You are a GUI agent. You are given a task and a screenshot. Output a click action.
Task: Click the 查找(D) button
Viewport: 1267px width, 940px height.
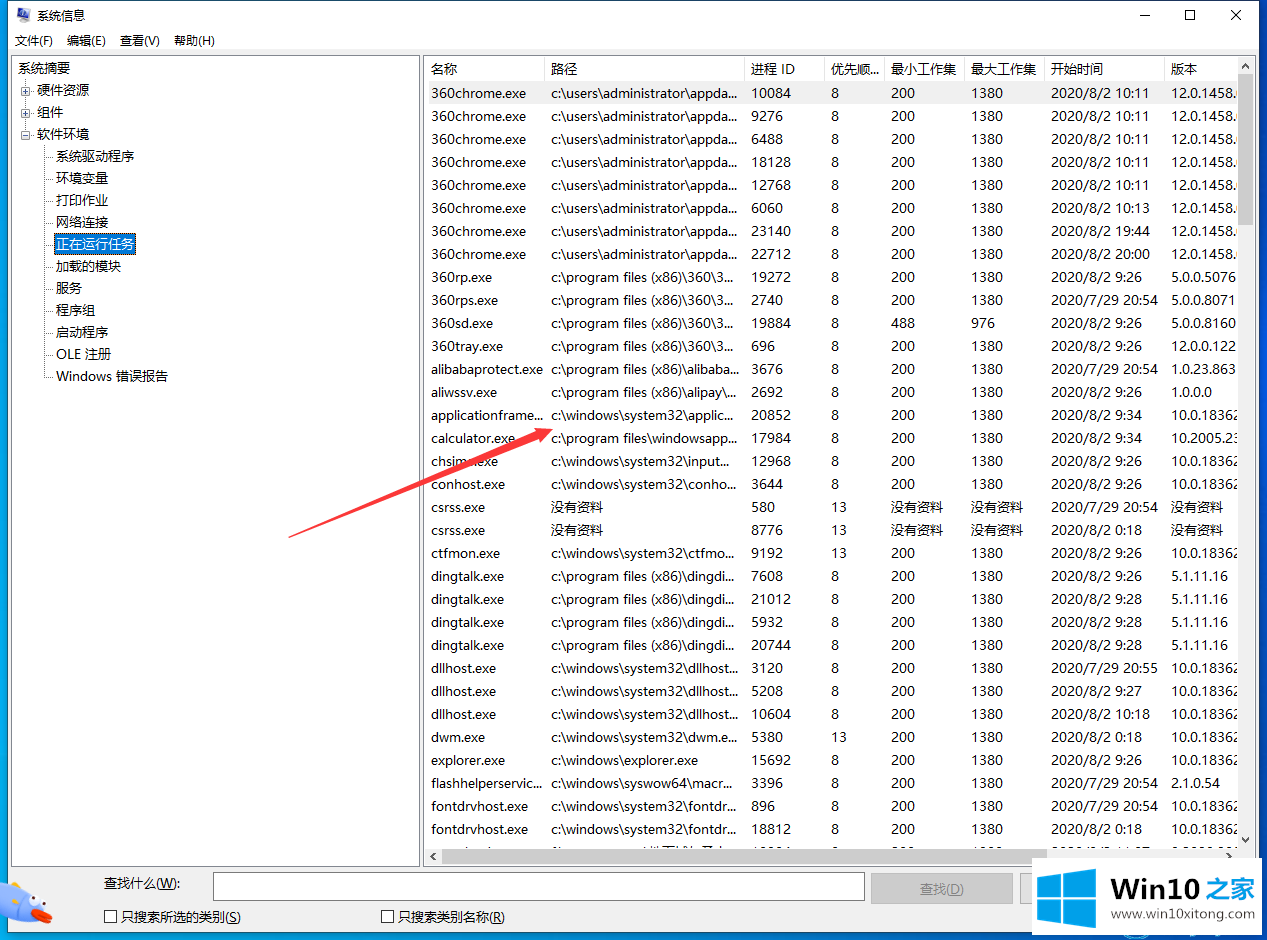coord(941,888)
